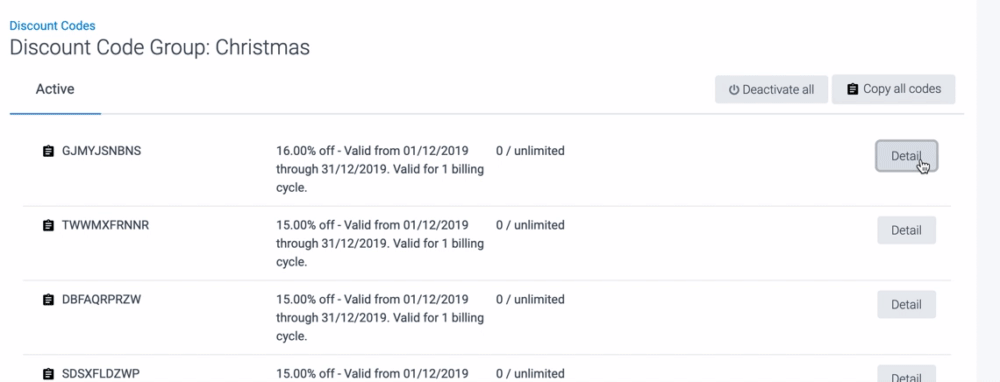Go back via Discount Codes breadcrumb
The width and height of the screenshot is (1000, 382).
click(52, 26)
